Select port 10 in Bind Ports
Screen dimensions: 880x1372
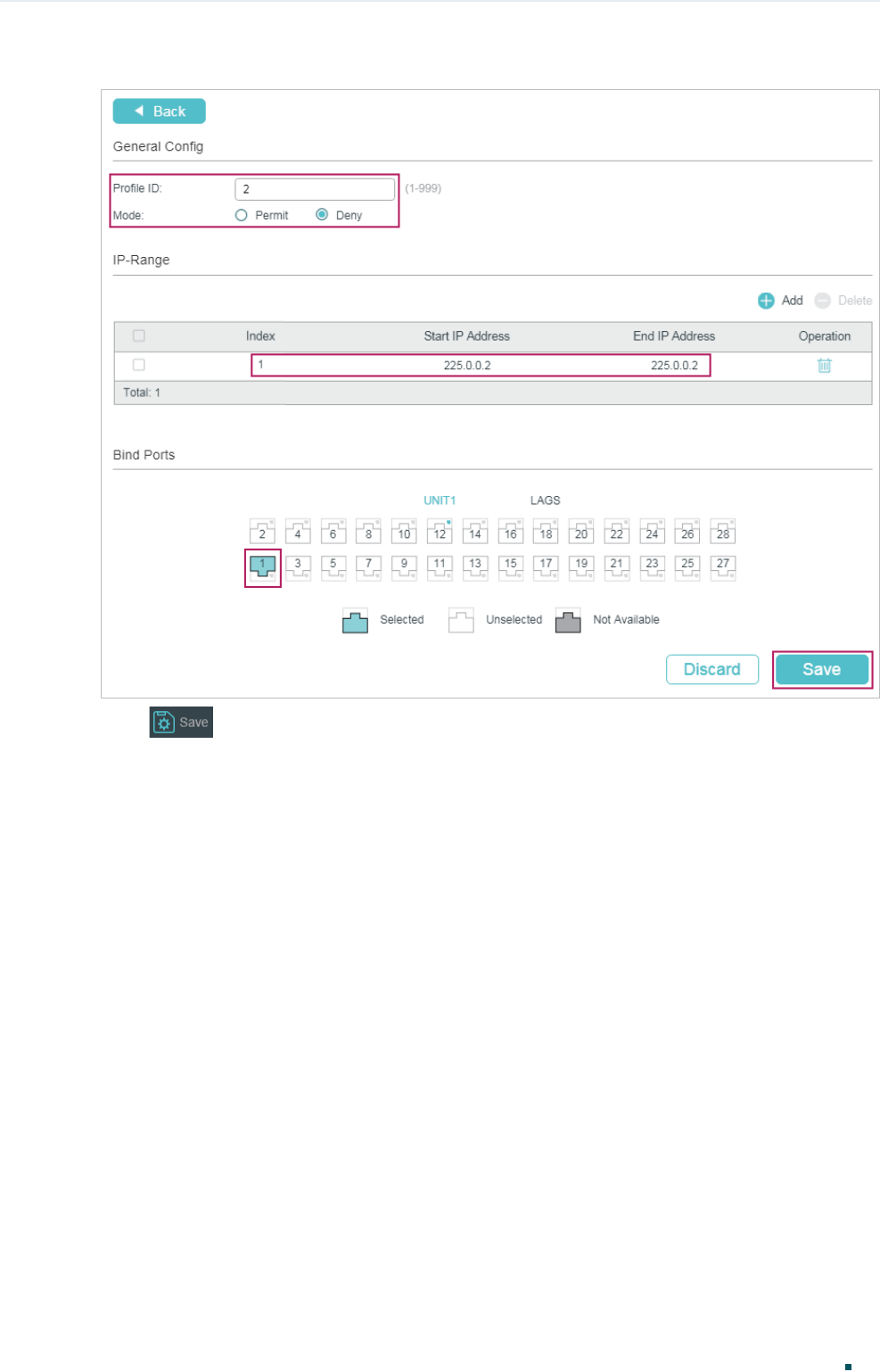[404, 532]
